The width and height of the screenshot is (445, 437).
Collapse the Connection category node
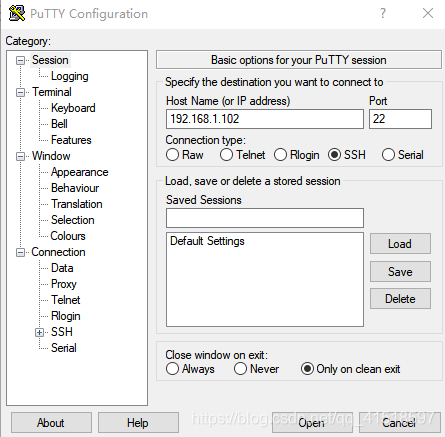20,252
